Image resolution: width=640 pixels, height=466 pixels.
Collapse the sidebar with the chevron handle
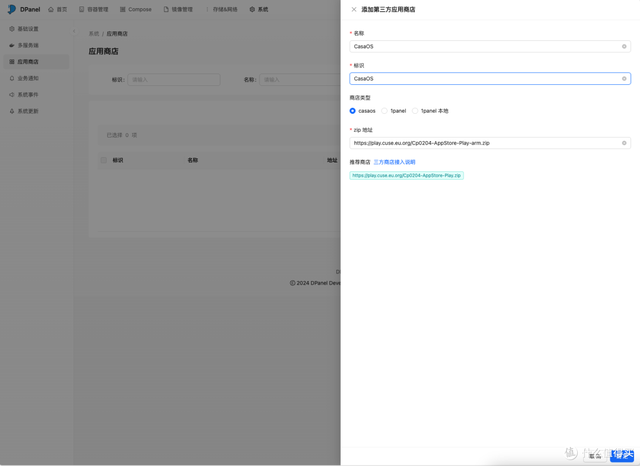pyautogui.click(x=74, y=31)
